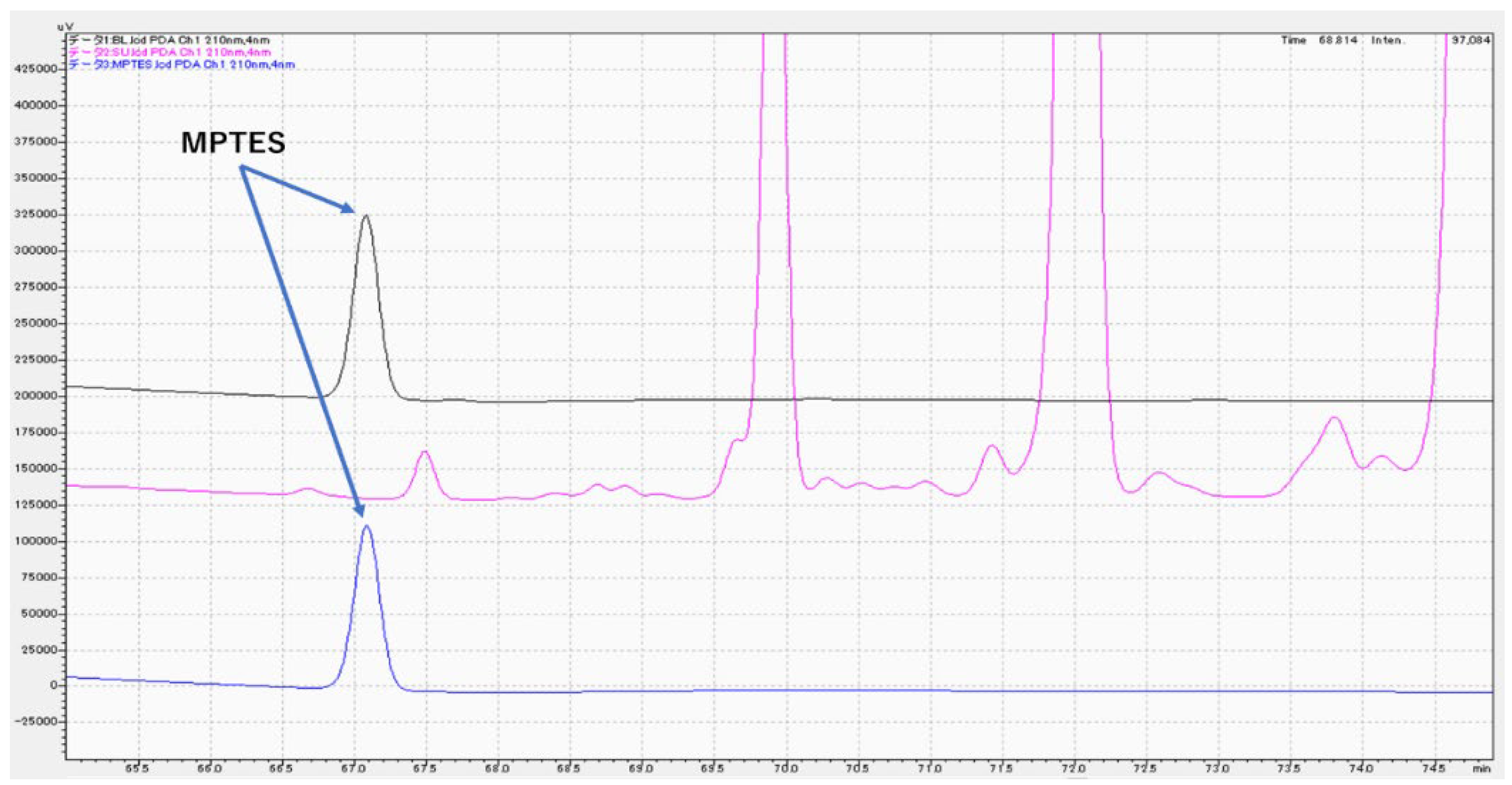The width and height of the screenshot is (1512, 785).
Task: Click the small magenta peak at 67.5 min
Action: [x=424, y=452]
